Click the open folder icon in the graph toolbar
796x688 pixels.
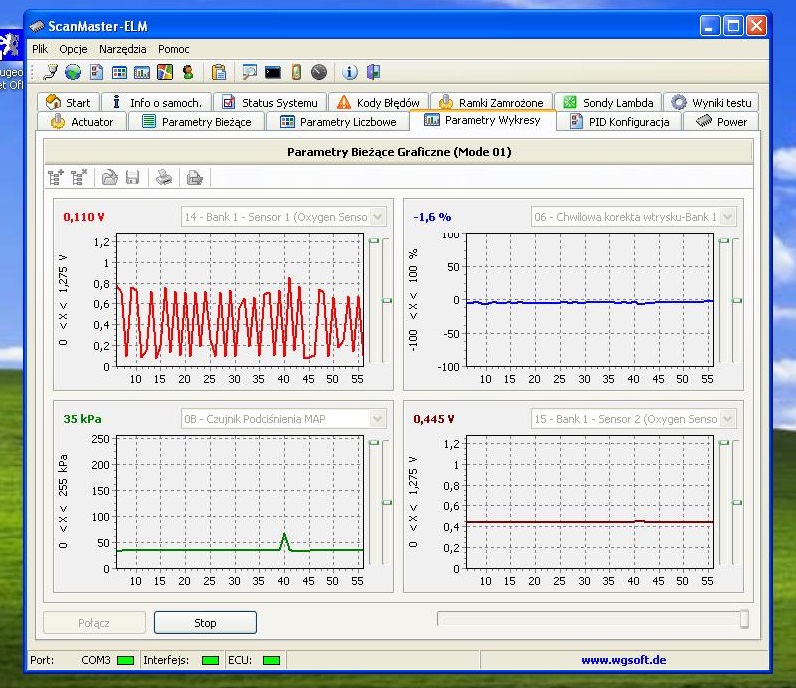(110, 178)
